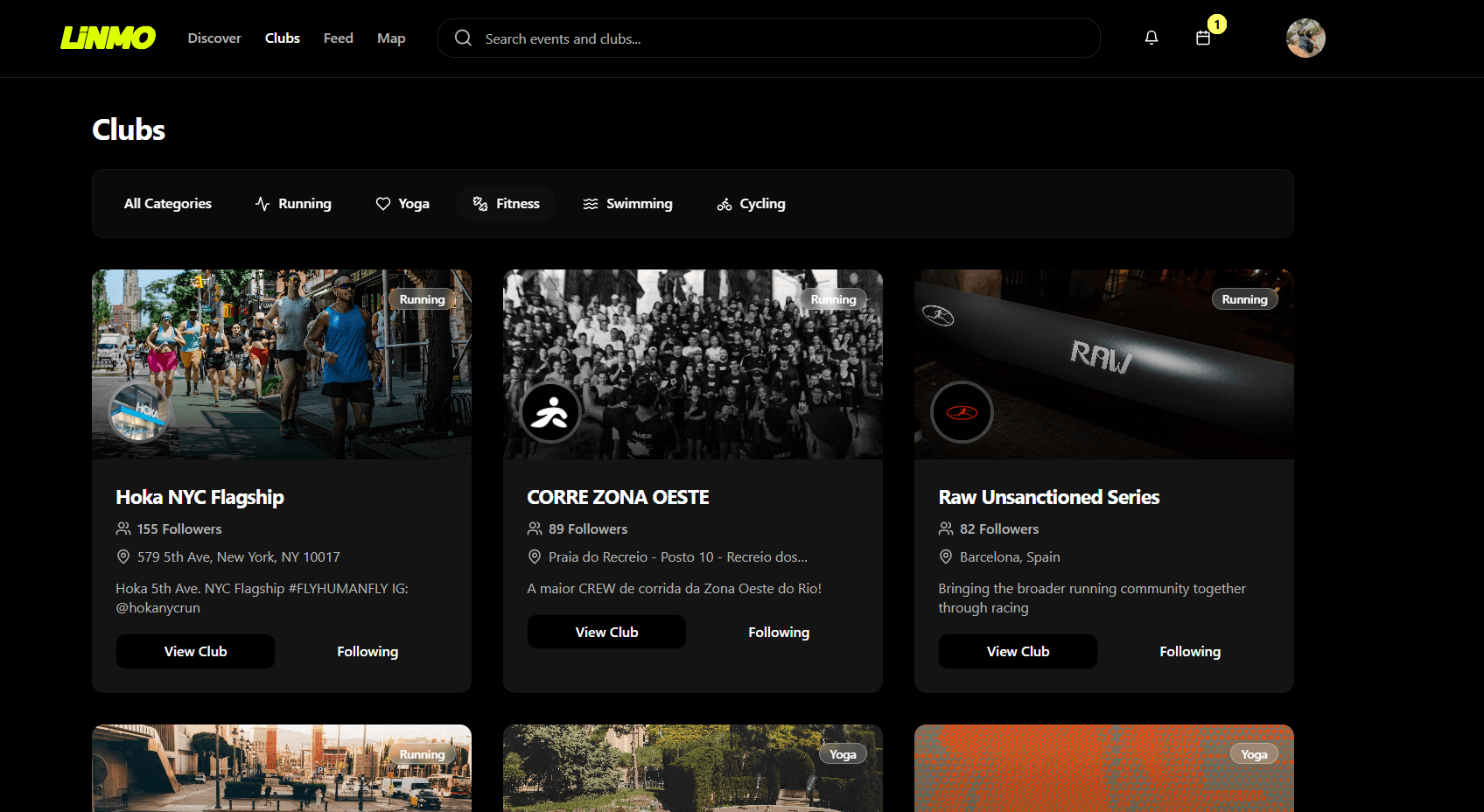Image resolution: width=1484 pixels, height=812 pixels.
Task: Filter clubs by Running category
Action: point(293,204)
